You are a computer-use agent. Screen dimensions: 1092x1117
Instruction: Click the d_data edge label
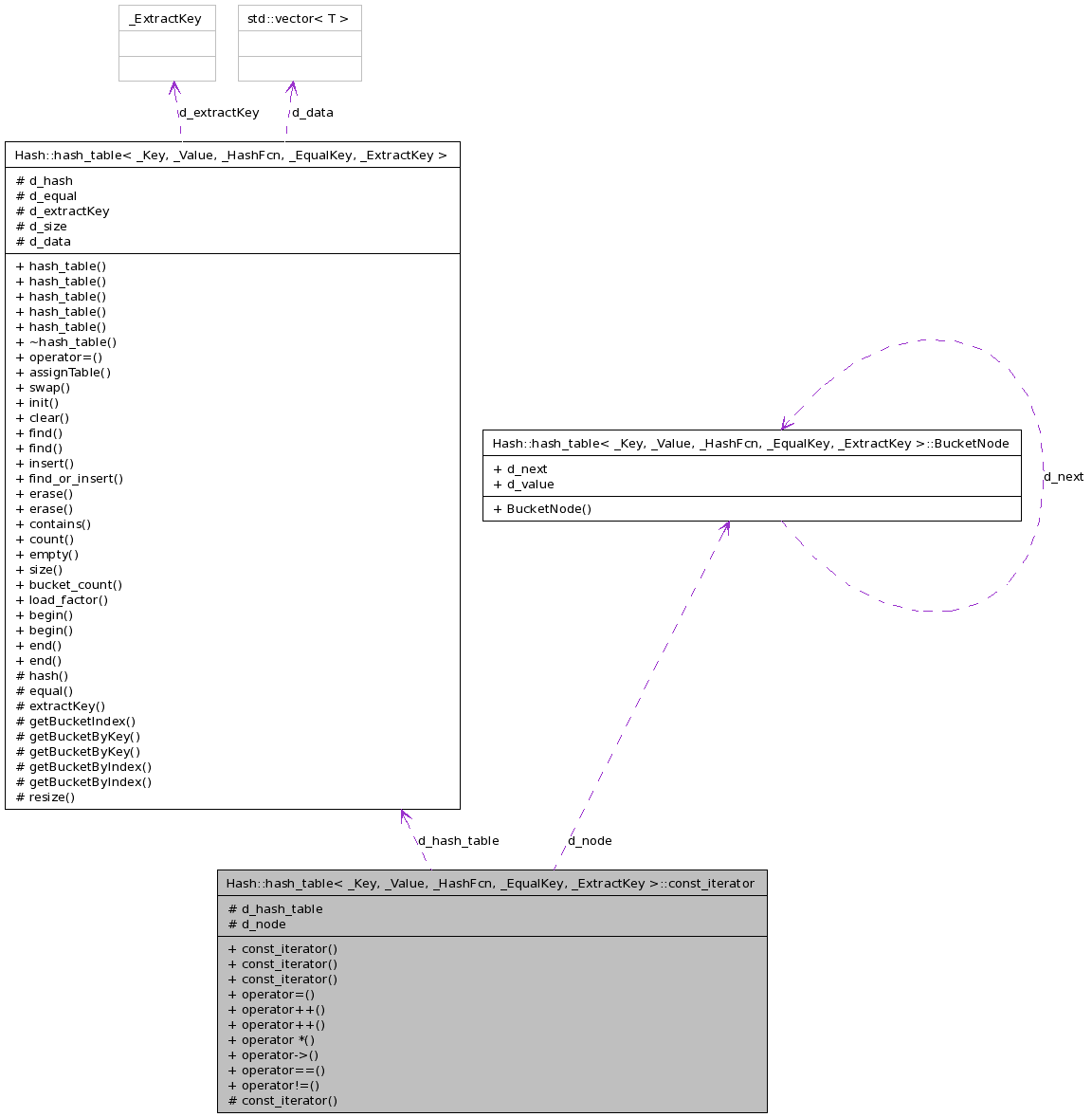tap(313, 113)
